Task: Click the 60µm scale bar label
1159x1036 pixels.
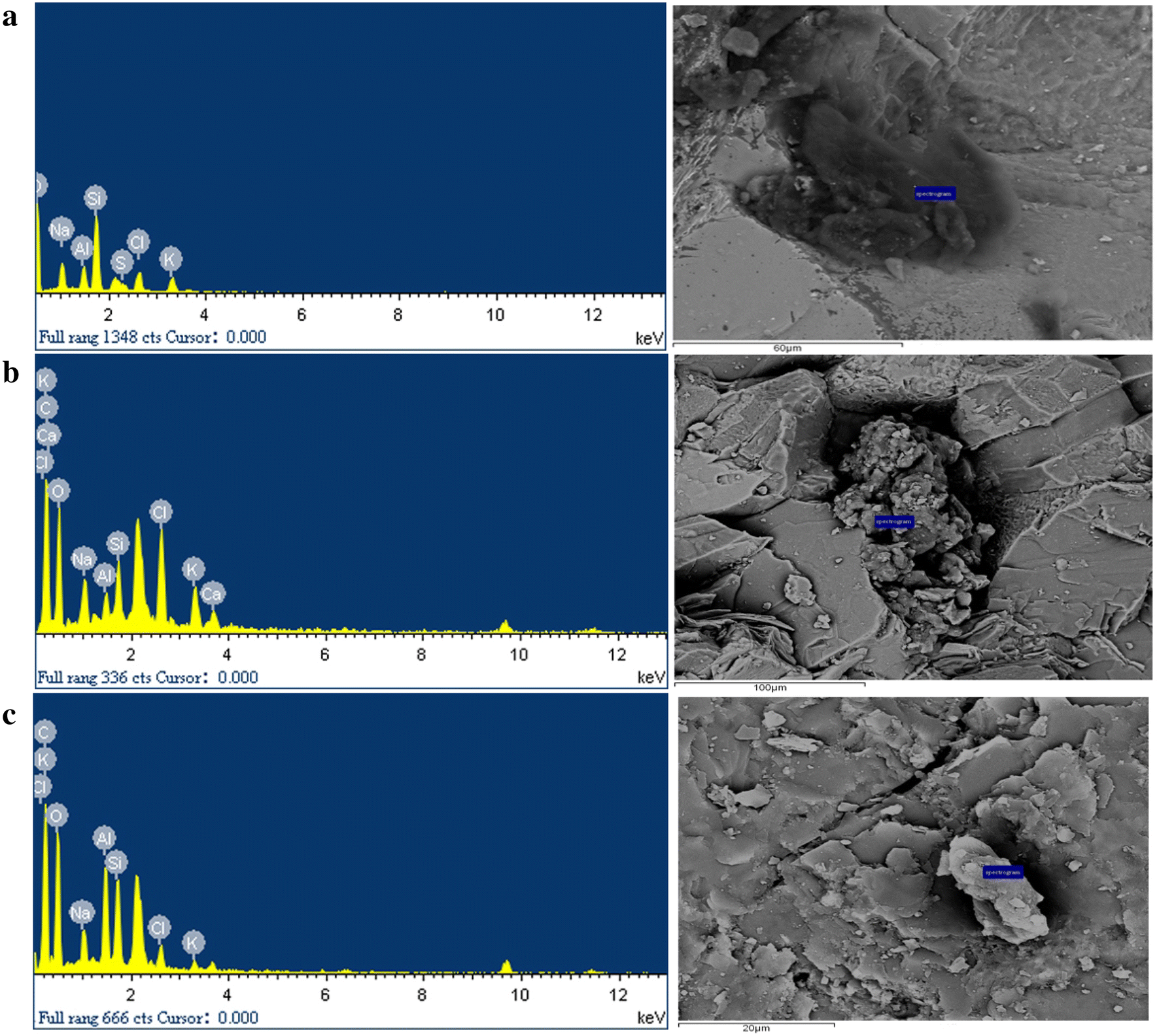Action: (x=787, y=348)
